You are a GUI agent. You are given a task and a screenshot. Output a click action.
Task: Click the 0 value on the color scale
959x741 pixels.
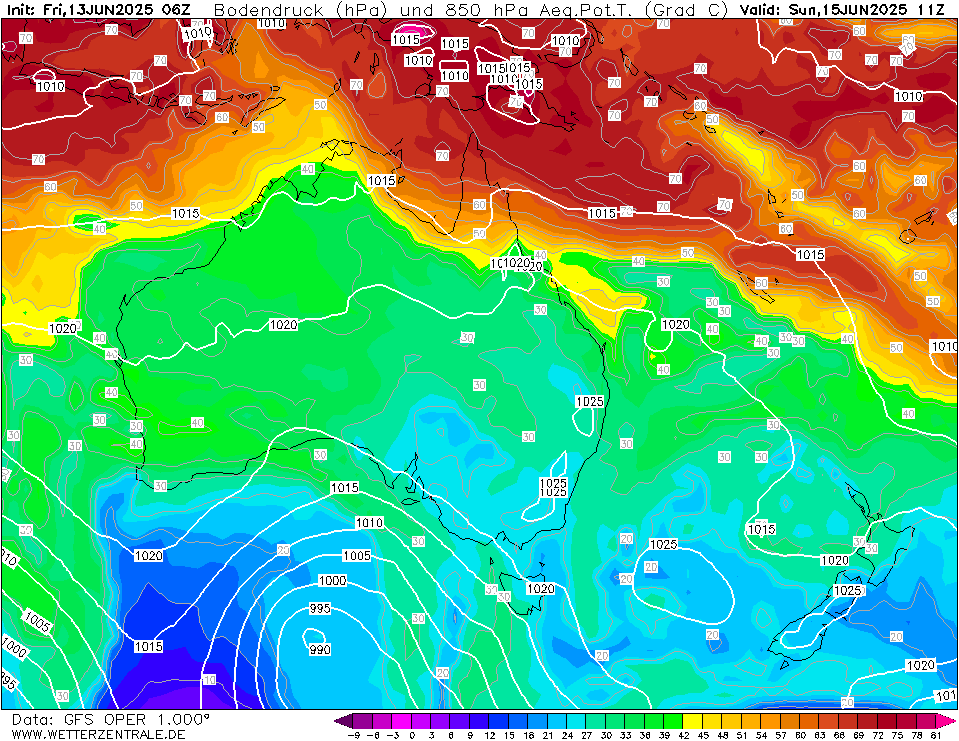click(x=412, y=735)
